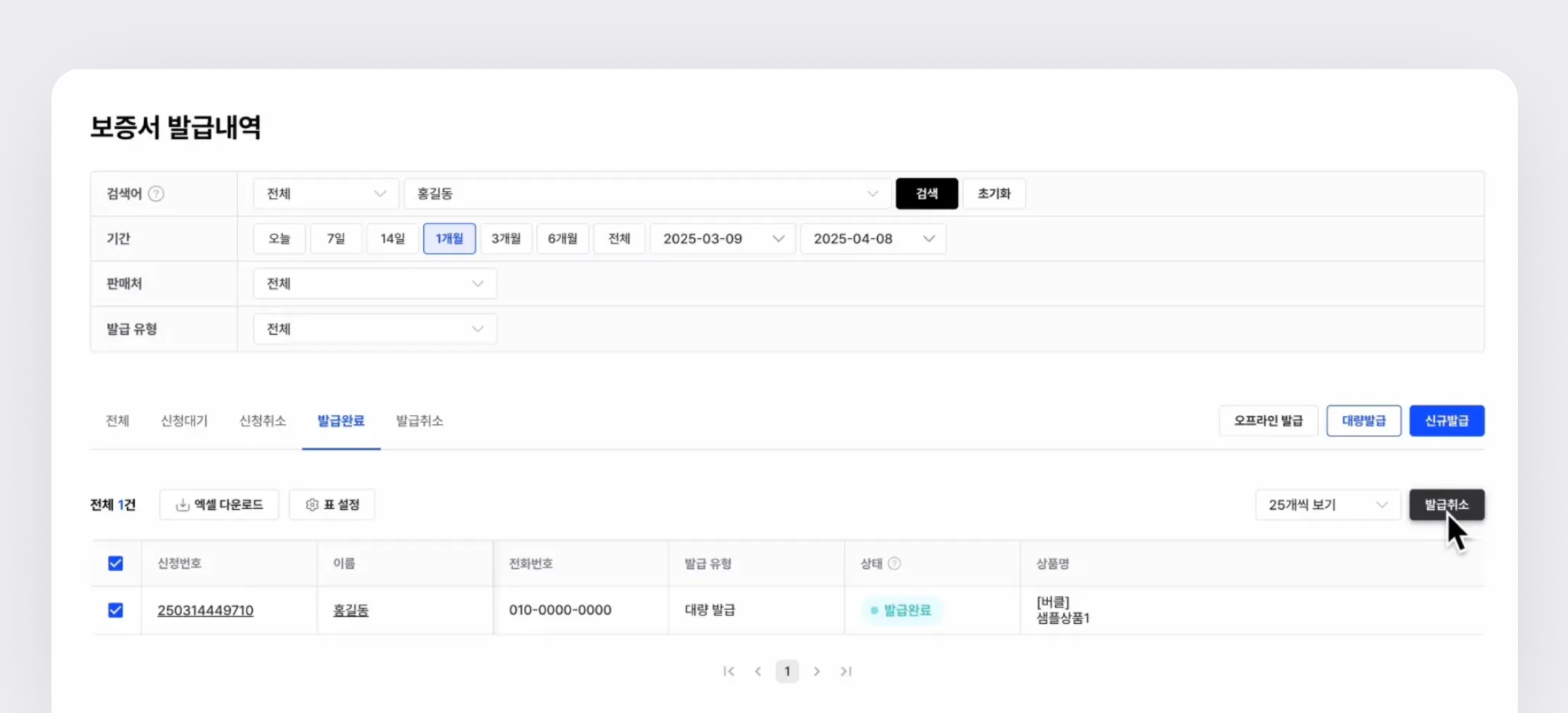Select the 1개월 period option

(449, 239)
